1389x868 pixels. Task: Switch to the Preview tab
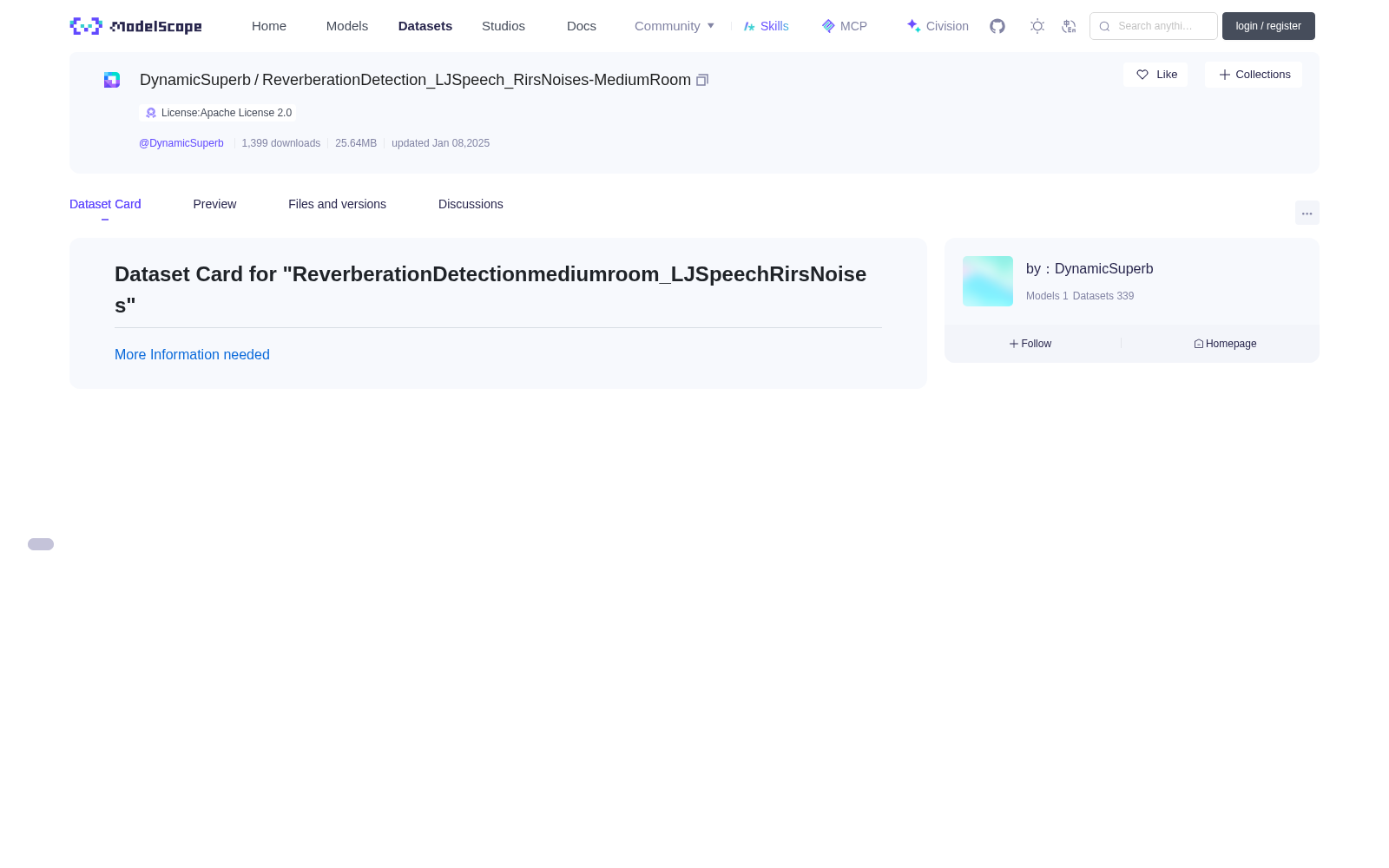point(214,204)
